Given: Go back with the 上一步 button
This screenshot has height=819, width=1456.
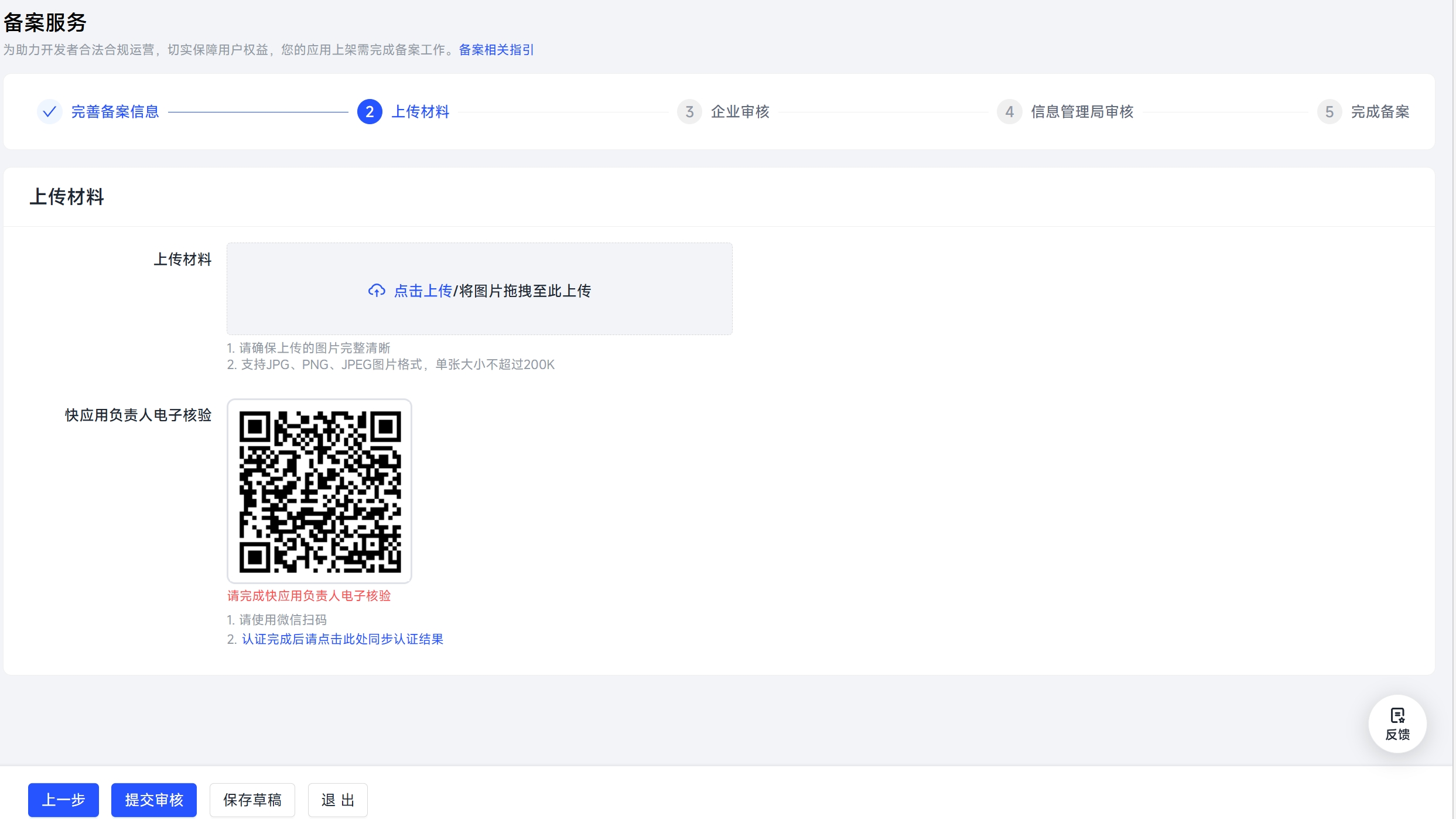Looking at the screenshot, I should [63, 800].
